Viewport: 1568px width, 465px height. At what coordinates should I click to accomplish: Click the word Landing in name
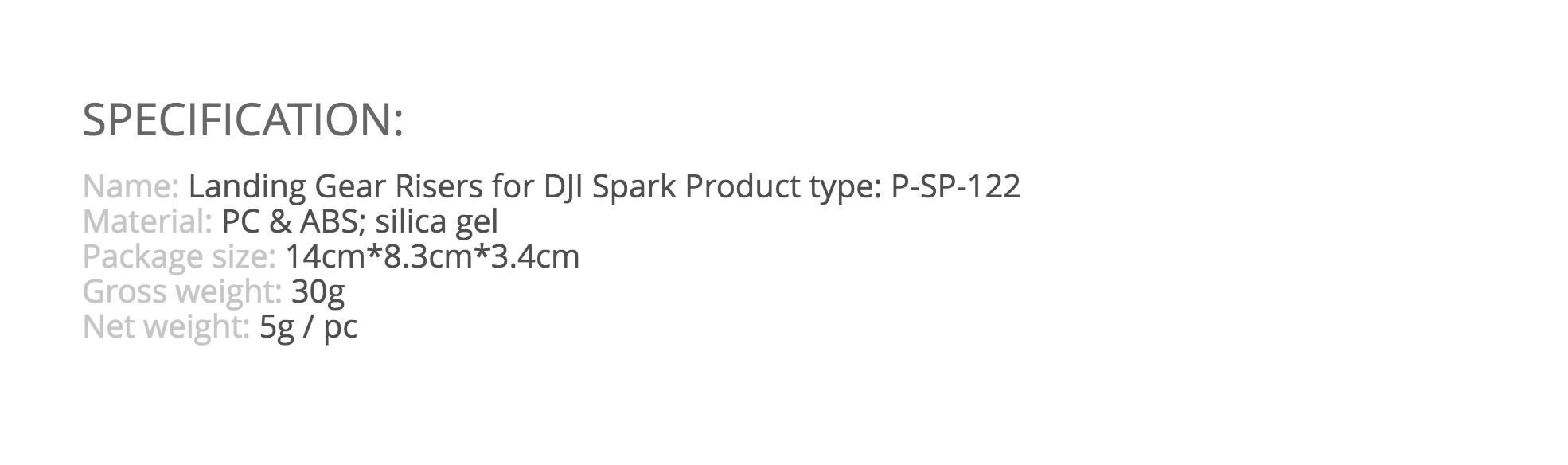tap(248, 188)
